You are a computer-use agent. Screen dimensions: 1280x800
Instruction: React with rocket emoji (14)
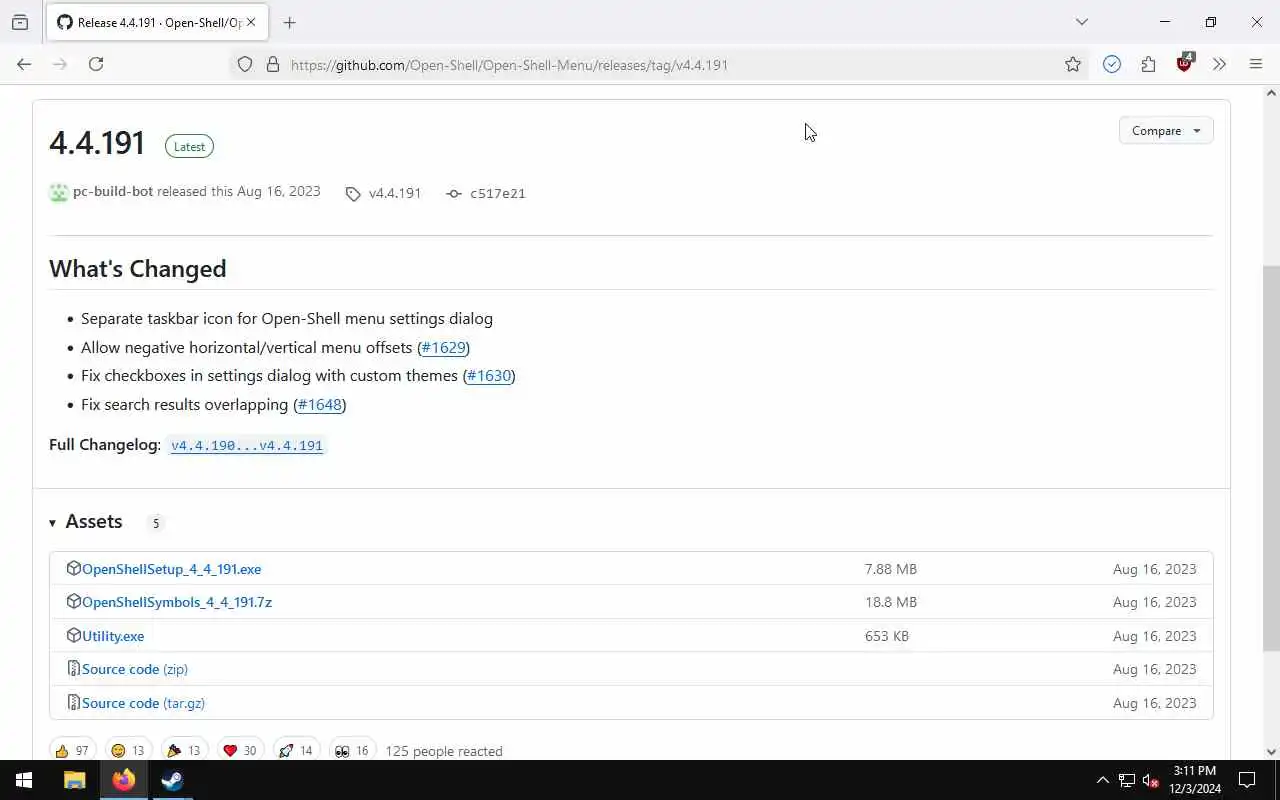(295, 750)
